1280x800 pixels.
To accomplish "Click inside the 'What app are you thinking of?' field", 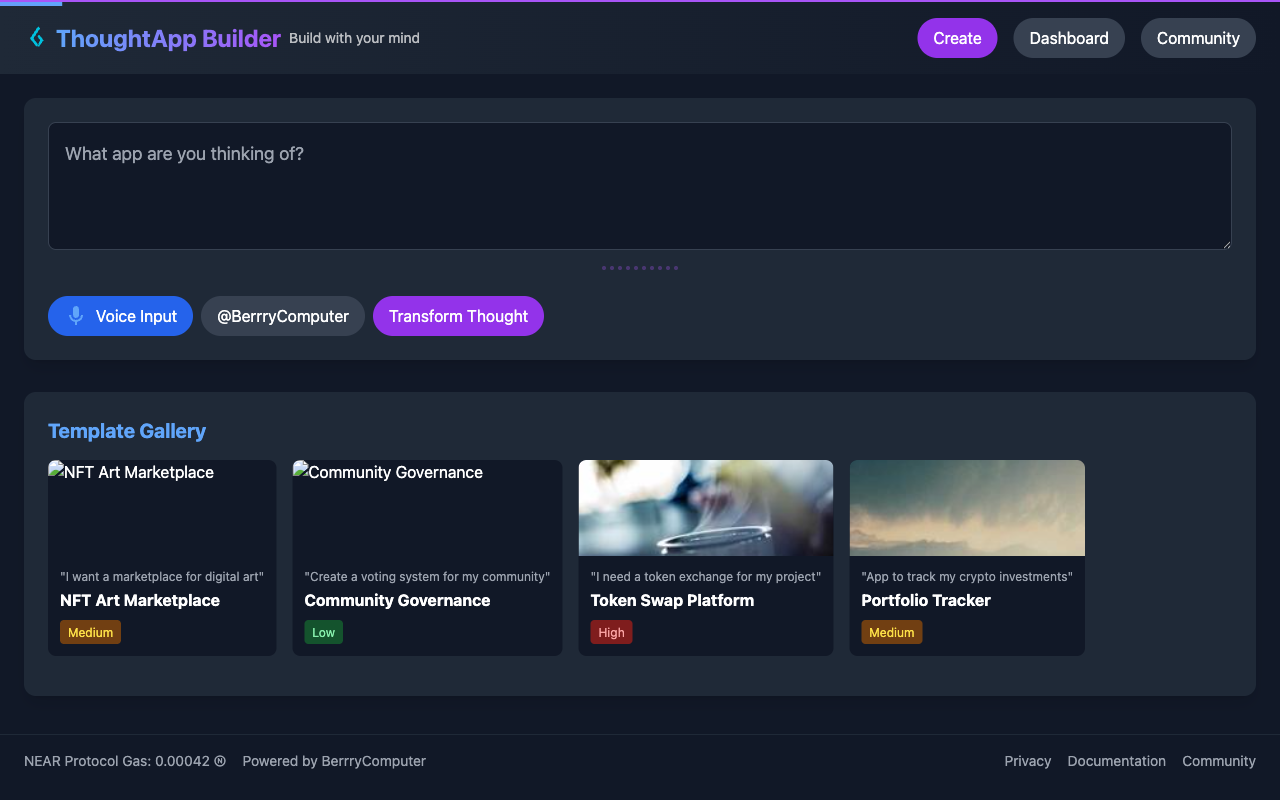I will pos(640,185).
